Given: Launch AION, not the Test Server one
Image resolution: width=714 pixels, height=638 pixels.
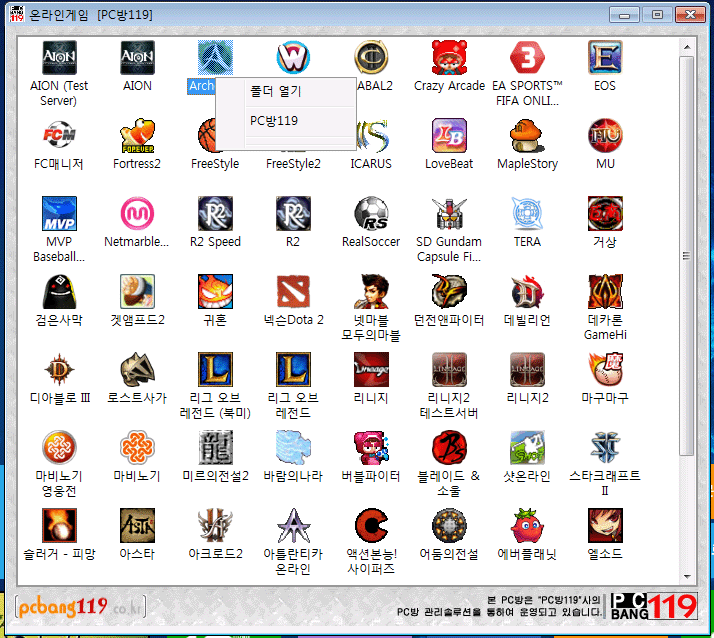Looking at the screenshot, I should pyautogui.click(x=137, y=58).
